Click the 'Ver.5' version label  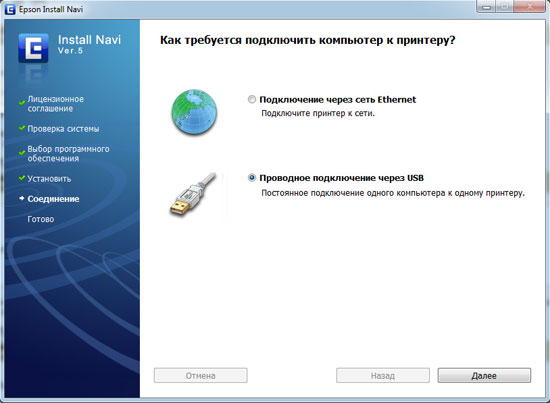coord(70,51)
